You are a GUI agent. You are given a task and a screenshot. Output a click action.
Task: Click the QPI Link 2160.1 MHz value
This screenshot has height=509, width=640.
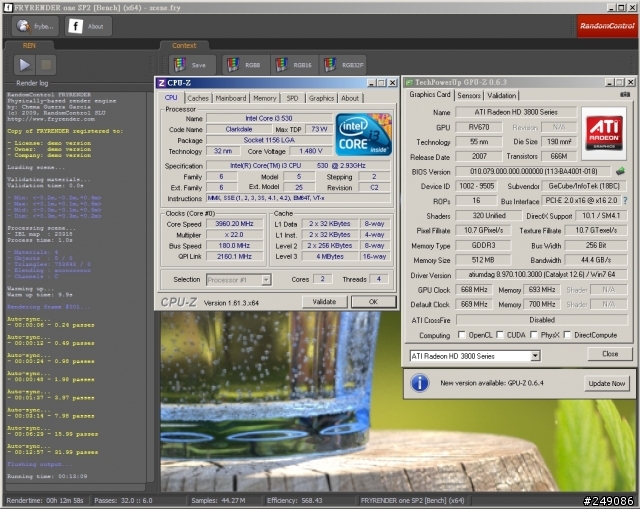tap(235, 256)
